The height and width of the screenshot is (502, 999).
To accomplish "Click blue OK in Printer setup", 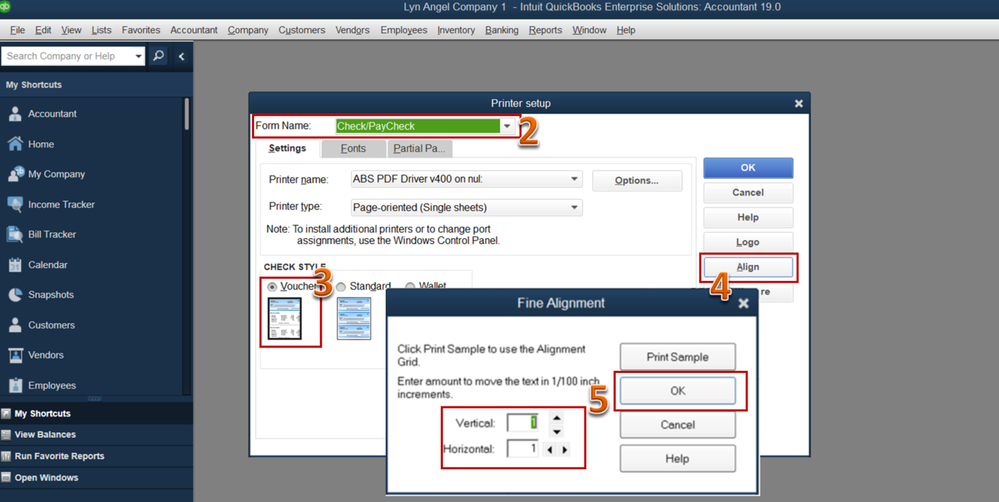I will [748, 168].
